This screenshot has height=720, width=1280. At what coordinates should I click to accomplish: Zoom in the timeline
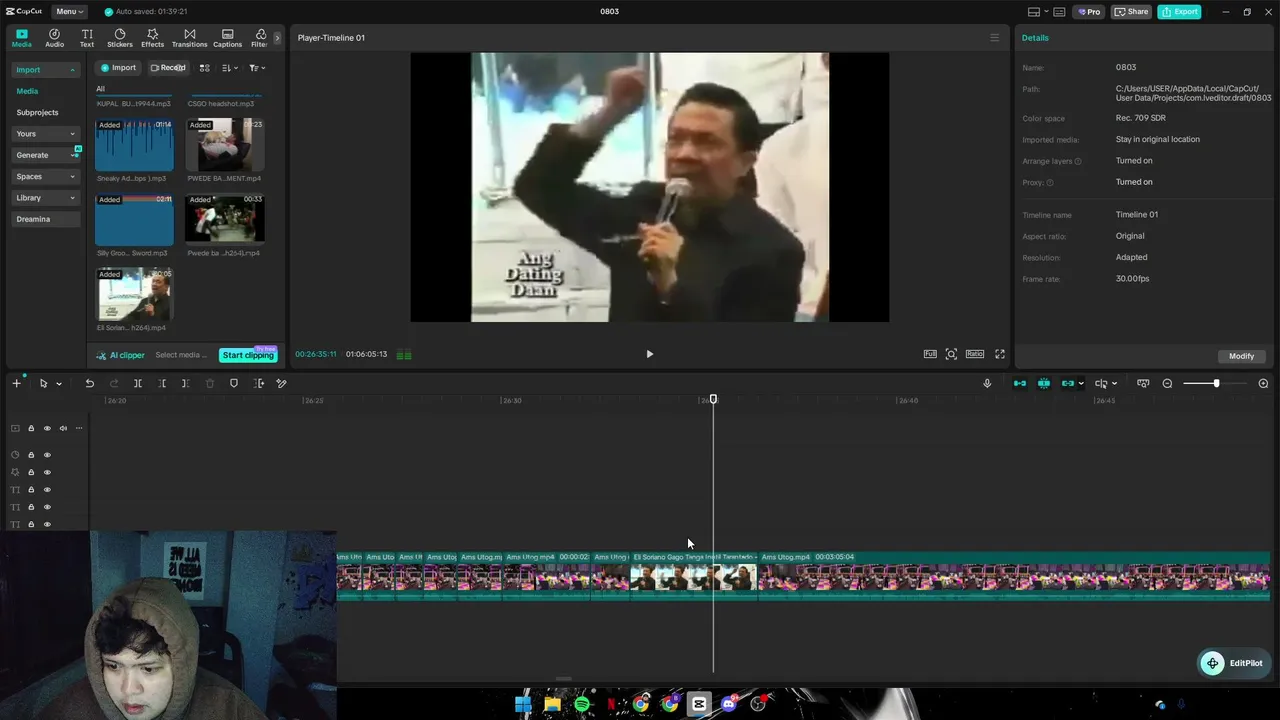click(1263, 384)
